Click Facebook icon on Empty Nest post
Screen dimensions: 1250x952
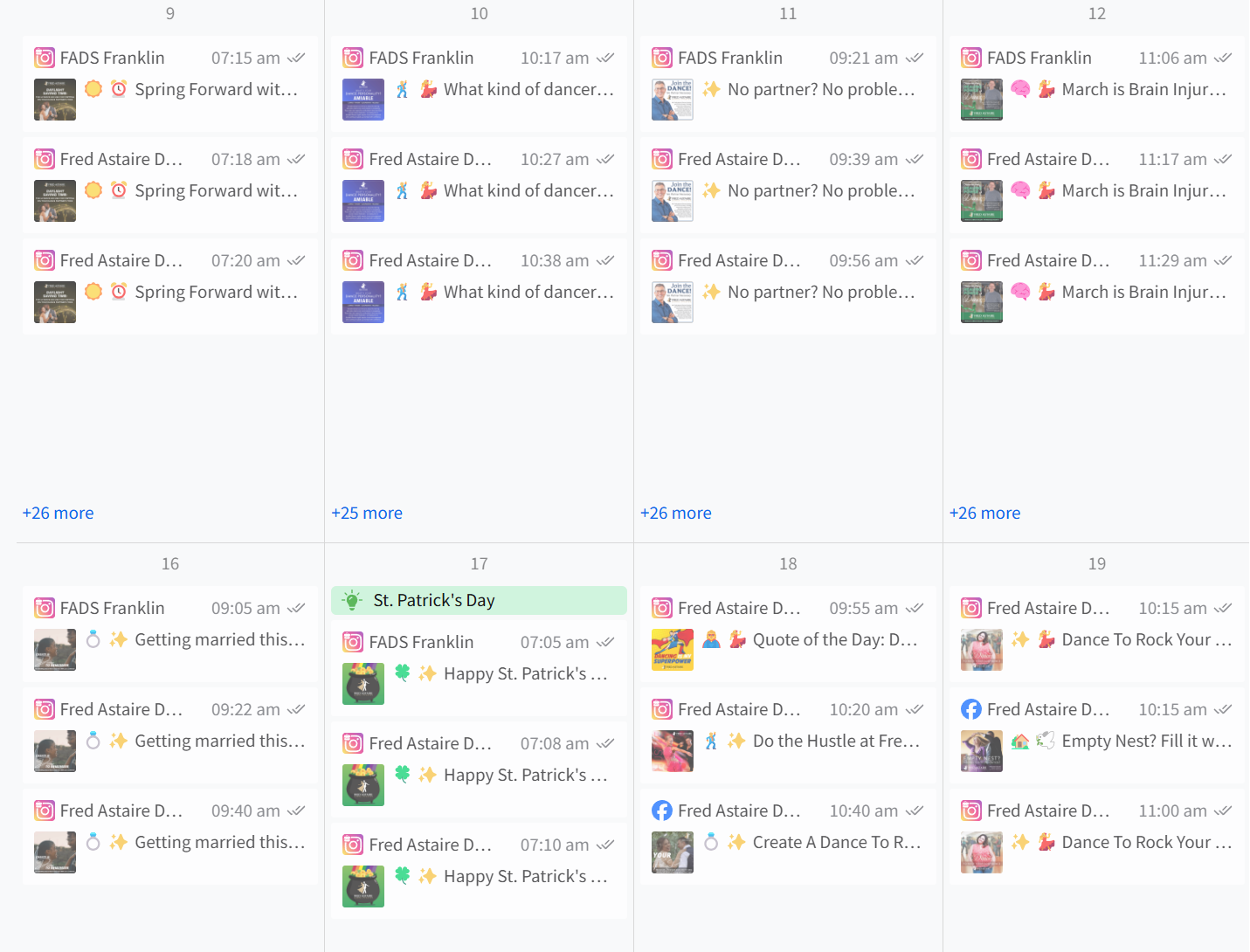970,710
